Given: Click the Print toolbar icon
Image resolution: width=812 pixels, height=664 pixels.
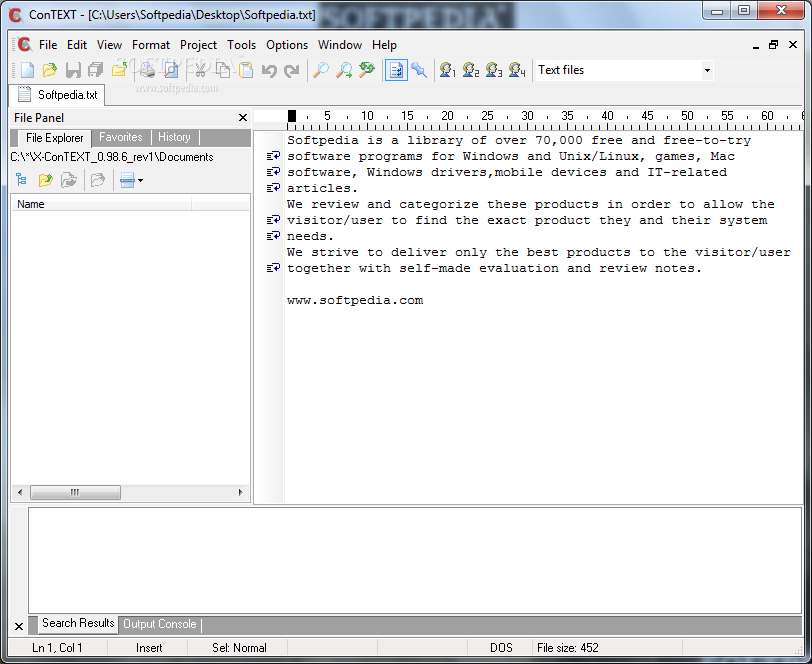Looking at the screenshot, I should click(x=148, y=70).
